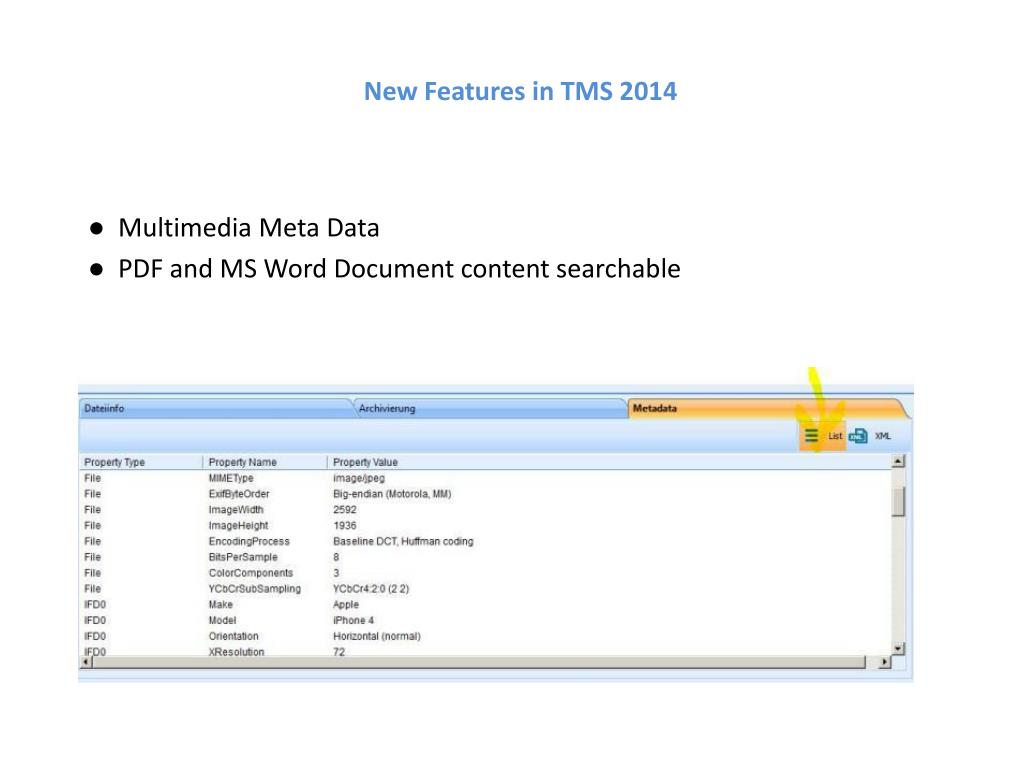This screenshot has width=1024, height=768.
Task: Click 'PDF and MS Word Document content searchable'
Action: [399, 269]
